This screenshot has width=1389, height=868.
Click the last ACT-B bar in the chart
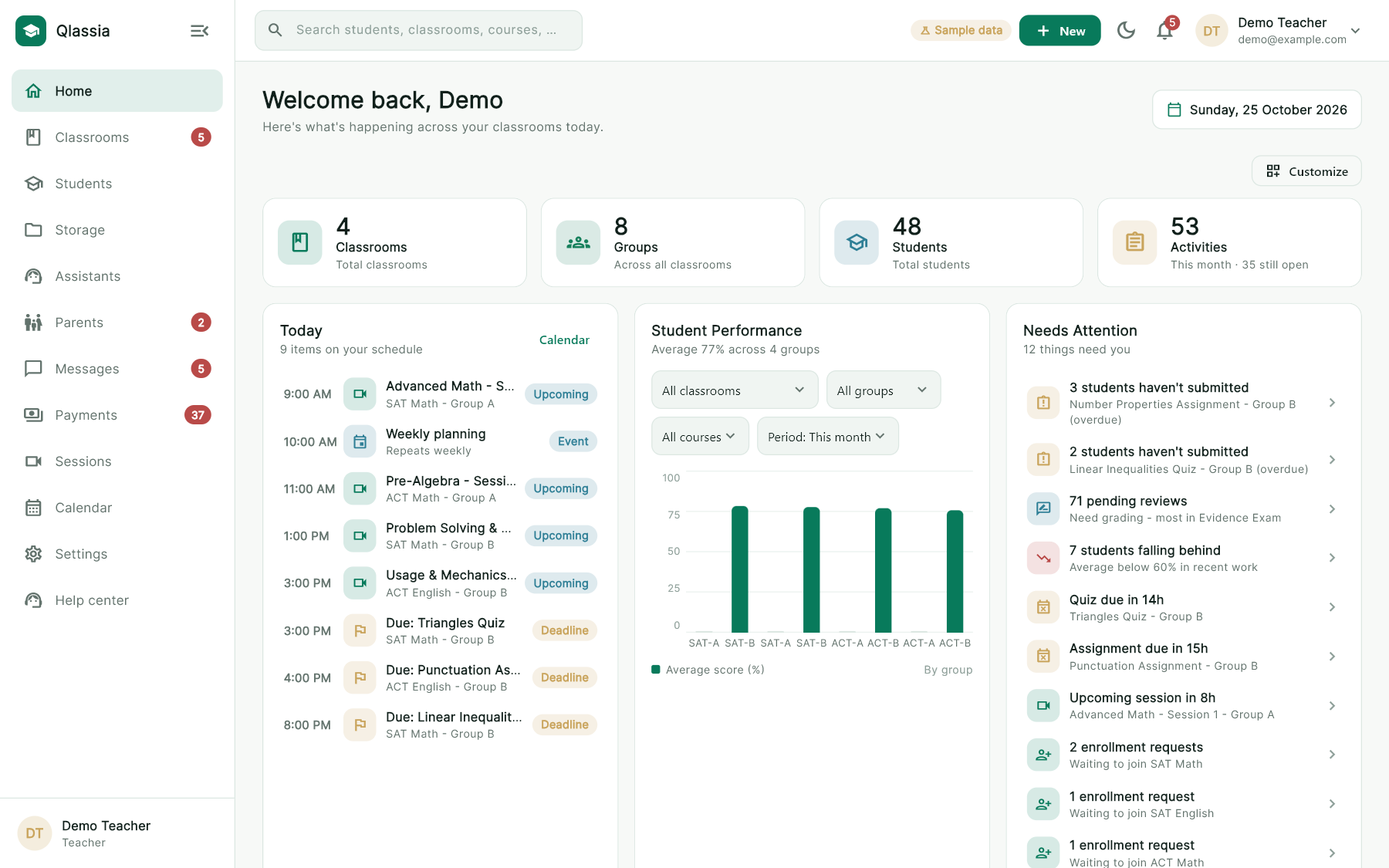coord(955,571)
